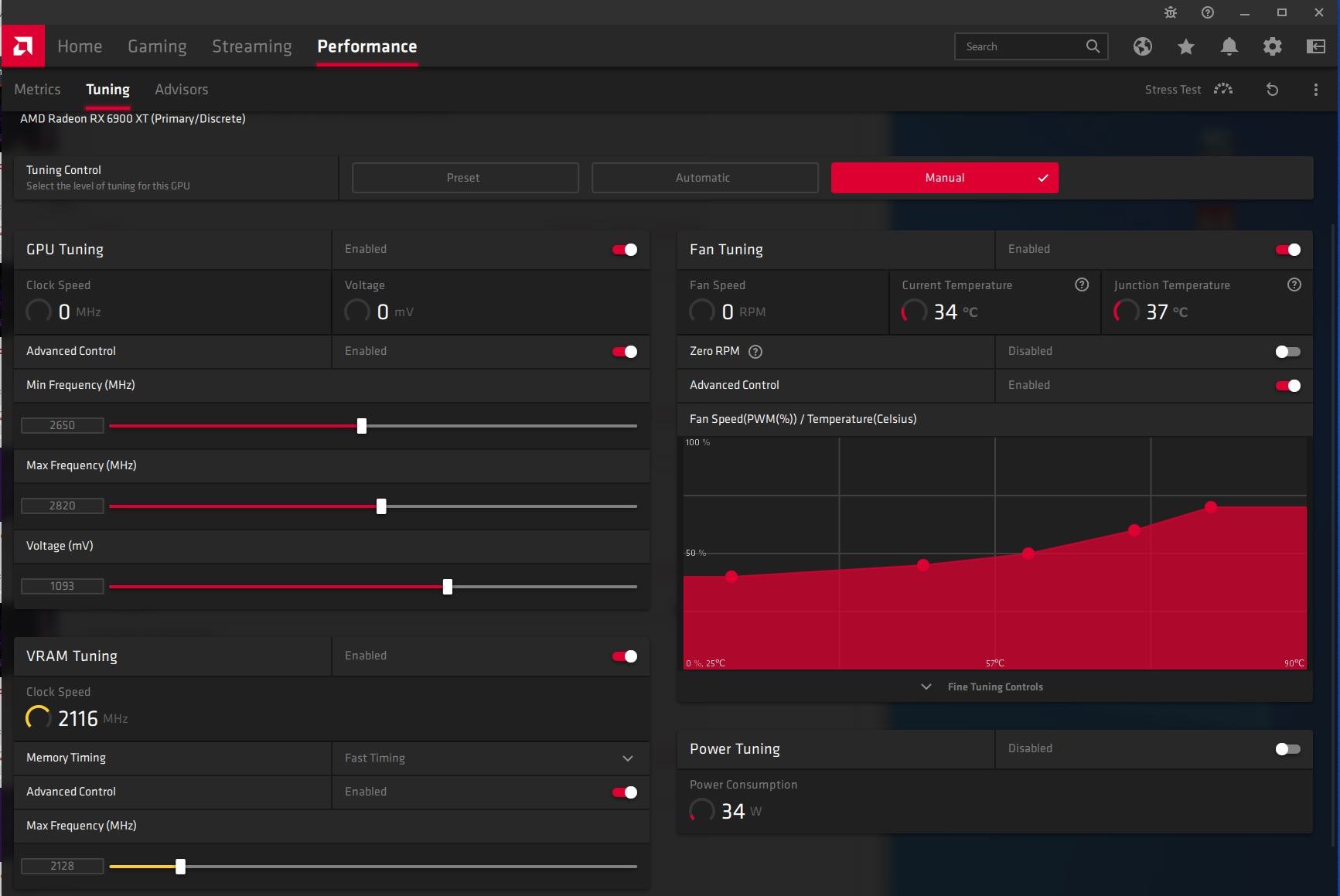The height and width of the screenshot is (896, 1340).
Task: Click the Max Frequency GPU slider handle
Action: pos(381,506)
